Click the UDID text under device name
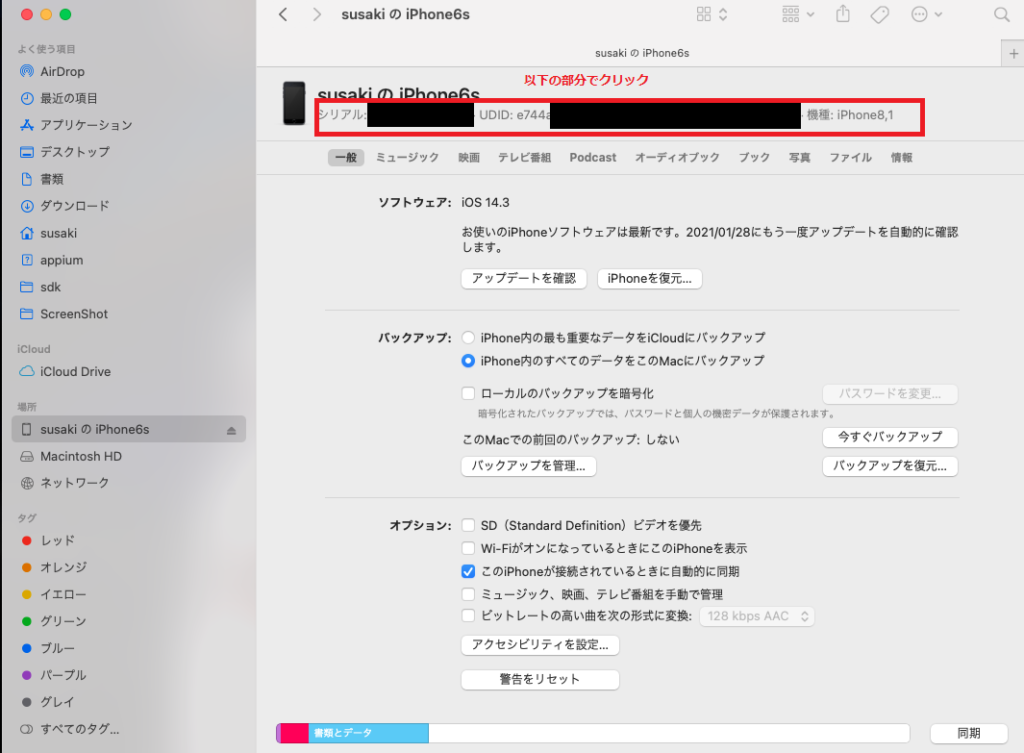Viewport: 1024px width, 753px height. click(x=513, y=115)
